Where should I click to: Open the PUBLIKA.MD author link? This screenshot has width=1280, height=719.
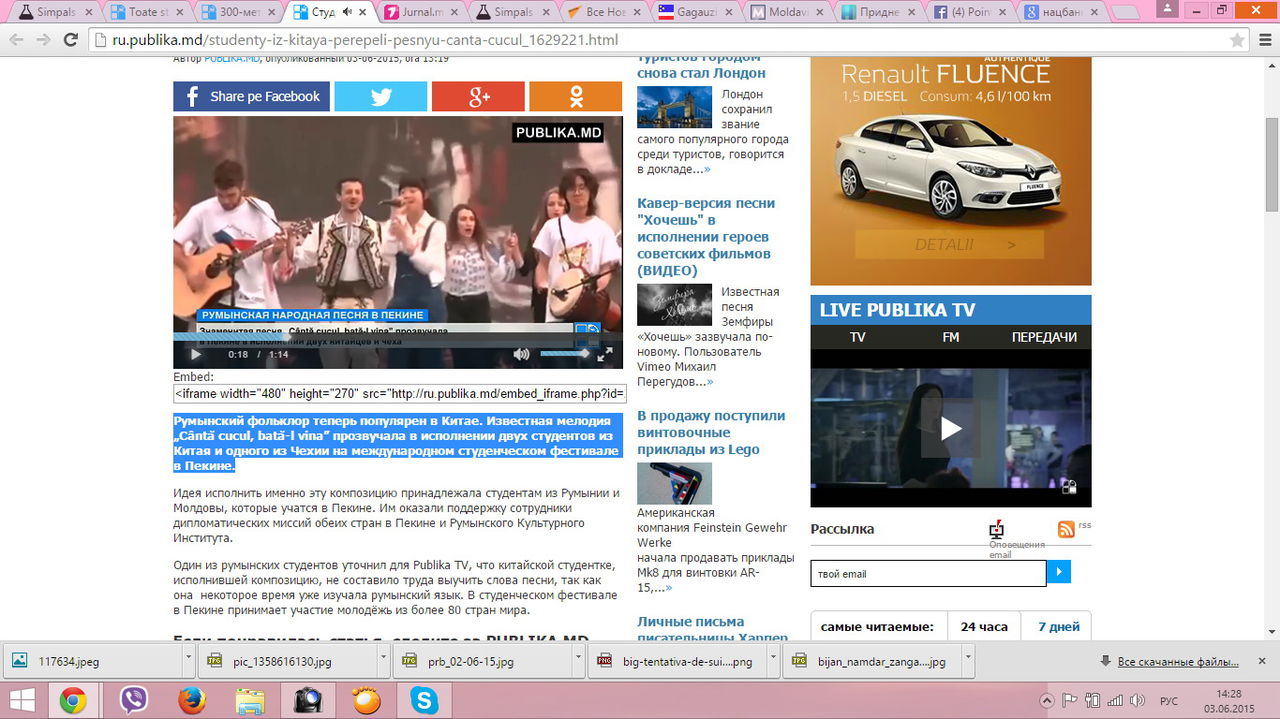click(x=232, y=59)
